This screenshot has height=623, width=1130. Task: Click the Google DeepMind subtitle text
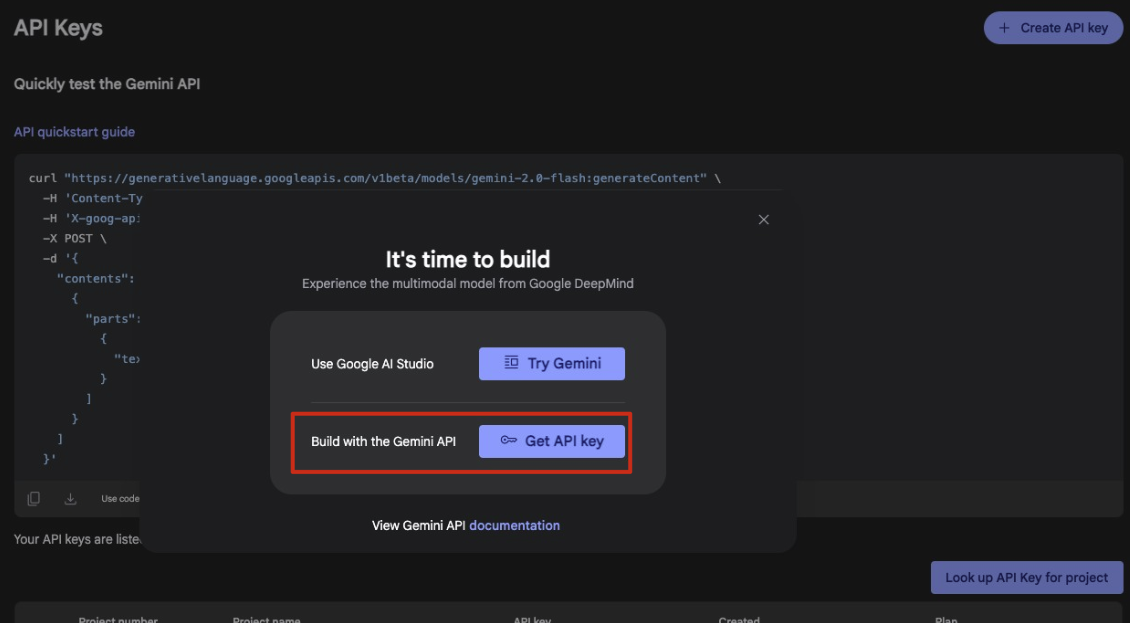[468, 284]
